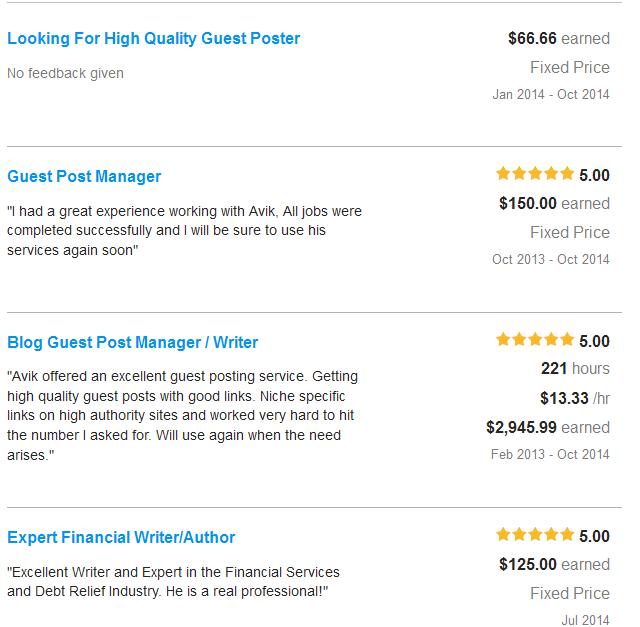Click the $2,945.99 earned amount
The height and width of the screenshot is (627, 640).
547,427
